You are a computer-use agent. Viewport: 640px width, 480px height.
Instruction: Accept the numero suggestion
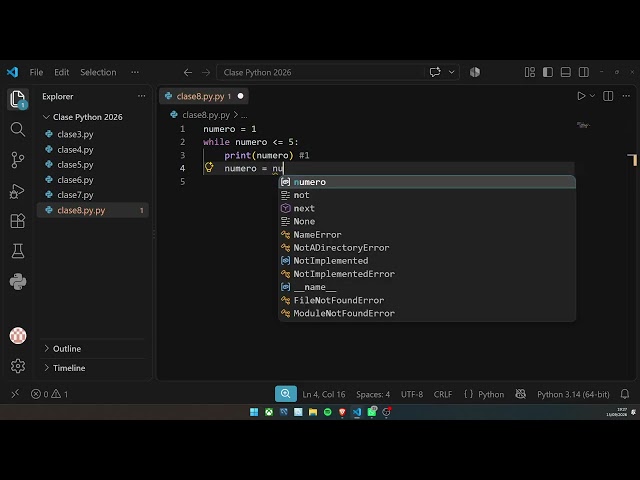point(427,182)
